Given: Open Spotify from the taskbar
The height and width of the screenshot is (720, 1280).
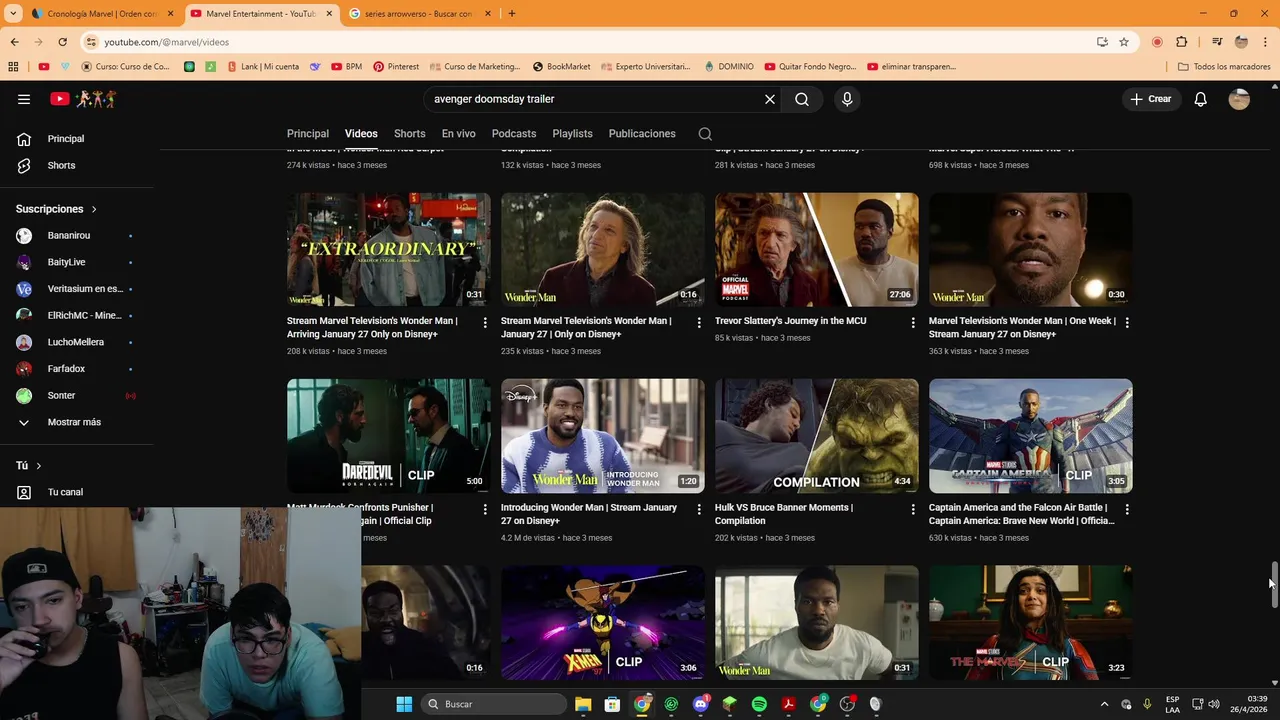Looking at the screenshot, I should 759,704.
